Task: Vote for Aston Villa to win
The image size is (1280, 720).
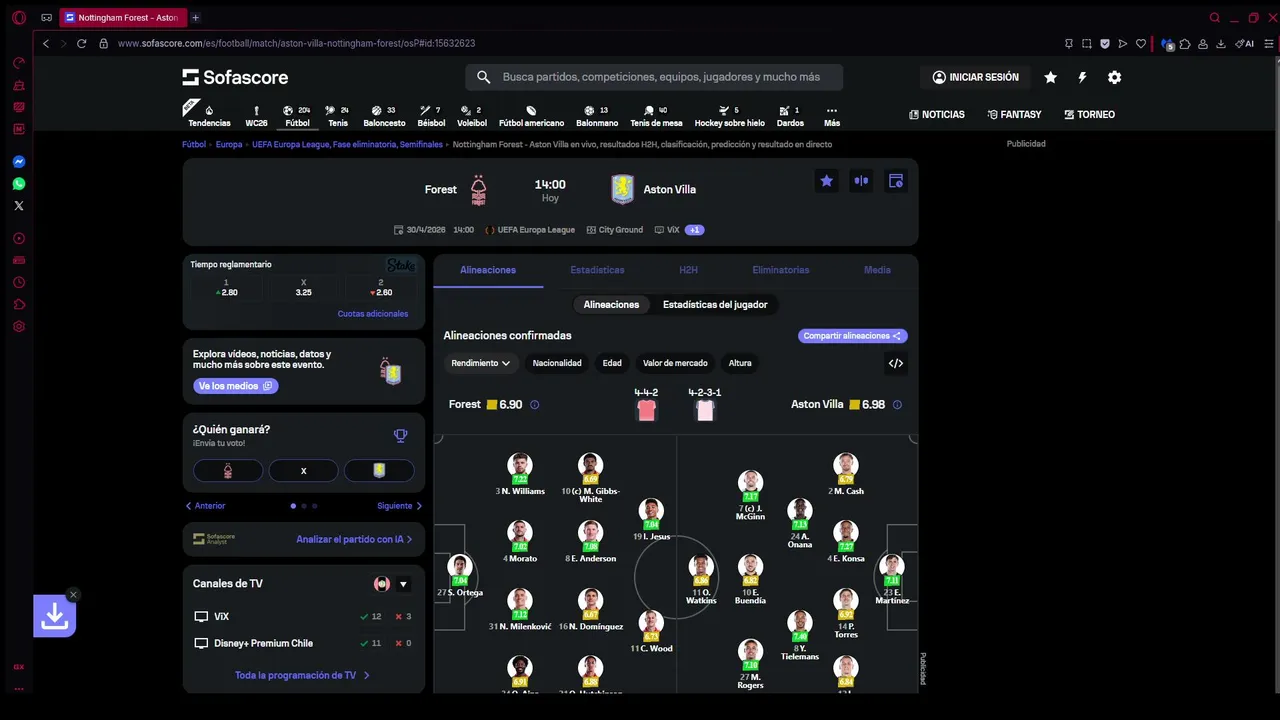Action: [x=379, y=471]
